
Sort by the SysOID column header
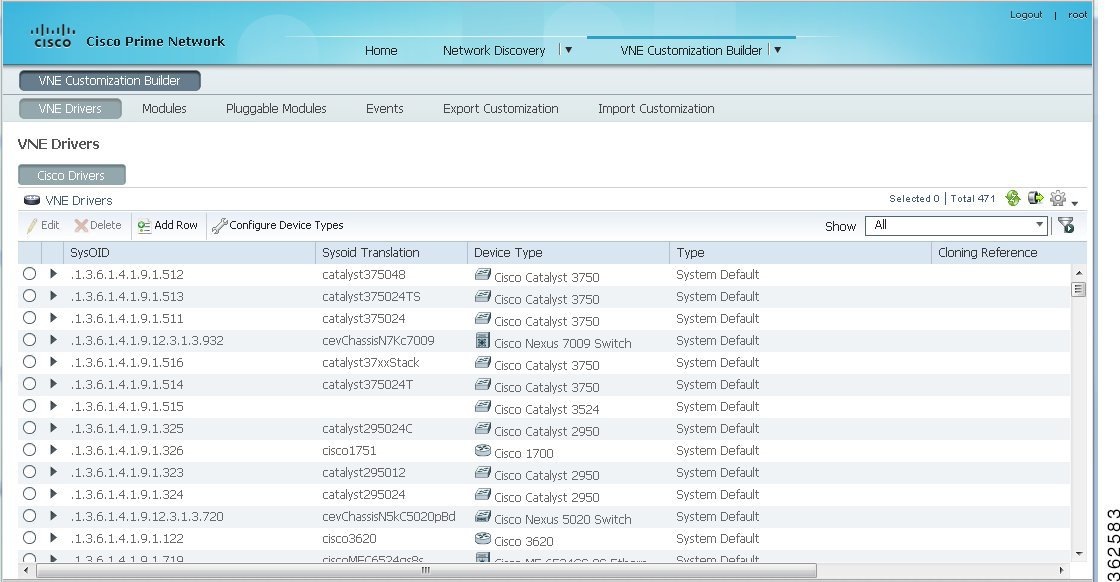pos(189,253)
